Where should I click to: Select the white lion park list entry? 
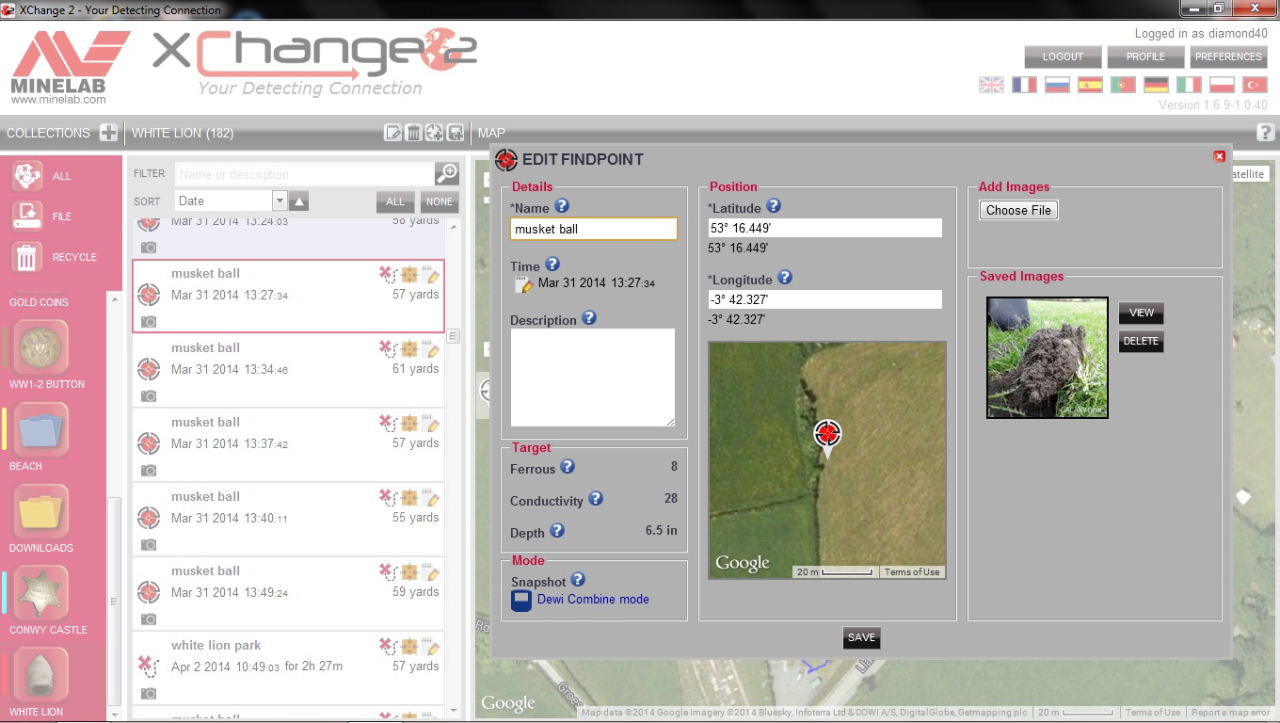click(x=288, y=668)
